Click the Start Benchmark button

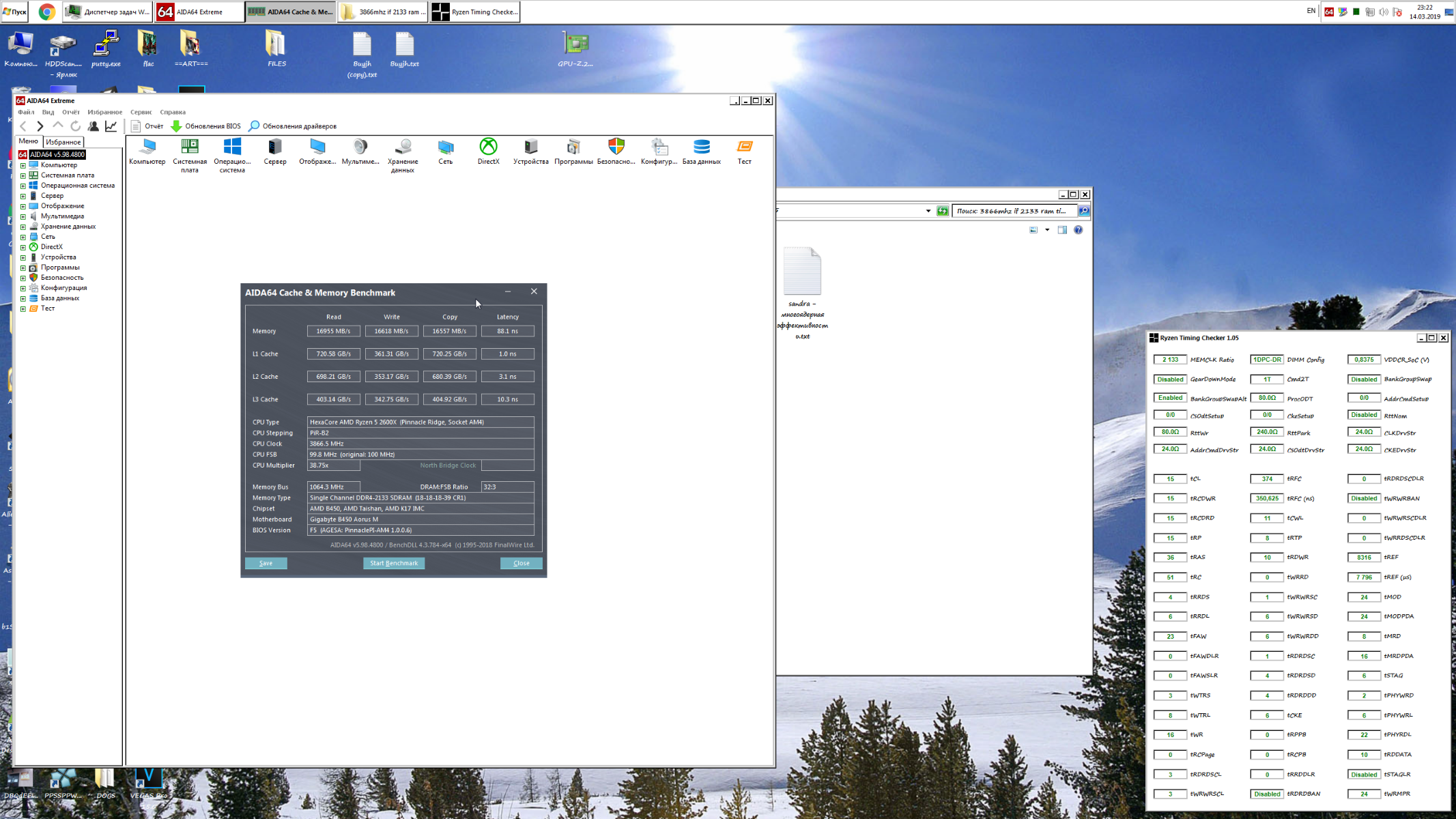(x=394, y=563)
